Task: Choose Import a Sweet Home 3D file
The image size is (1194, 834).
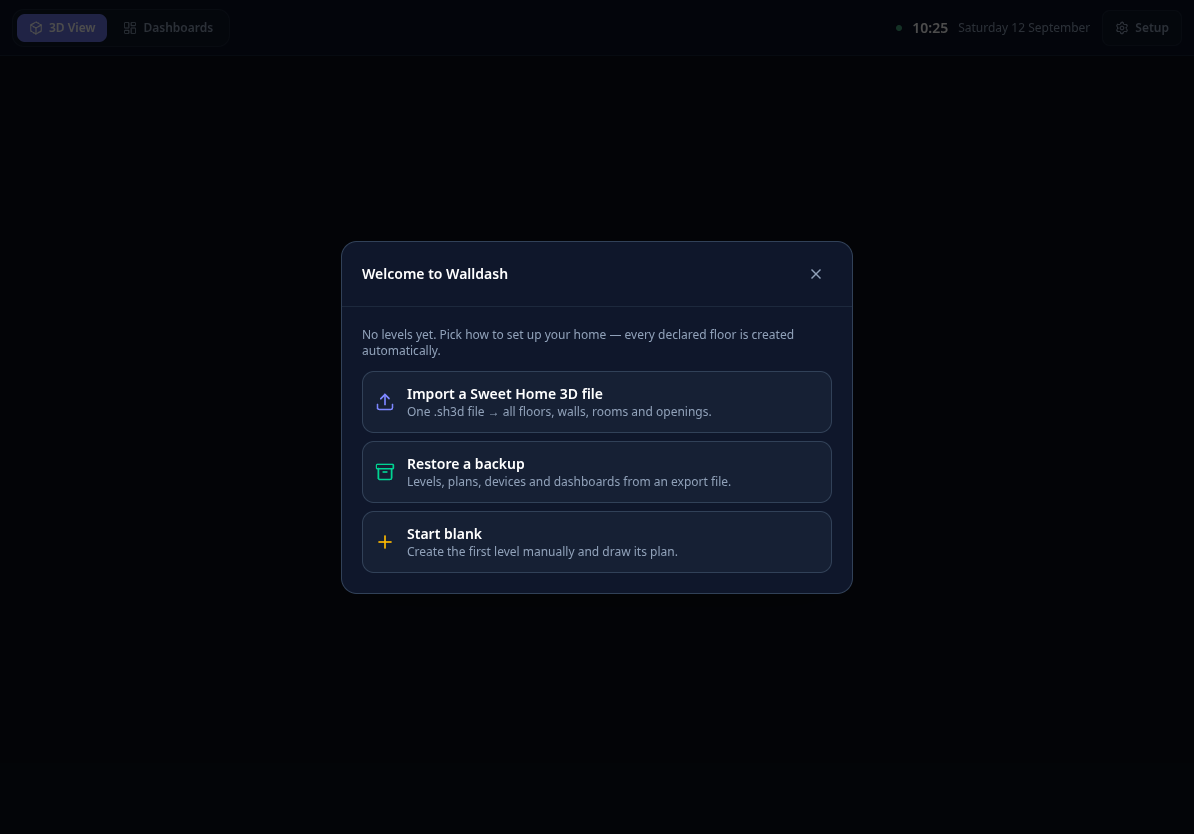Action: (596, 402)
